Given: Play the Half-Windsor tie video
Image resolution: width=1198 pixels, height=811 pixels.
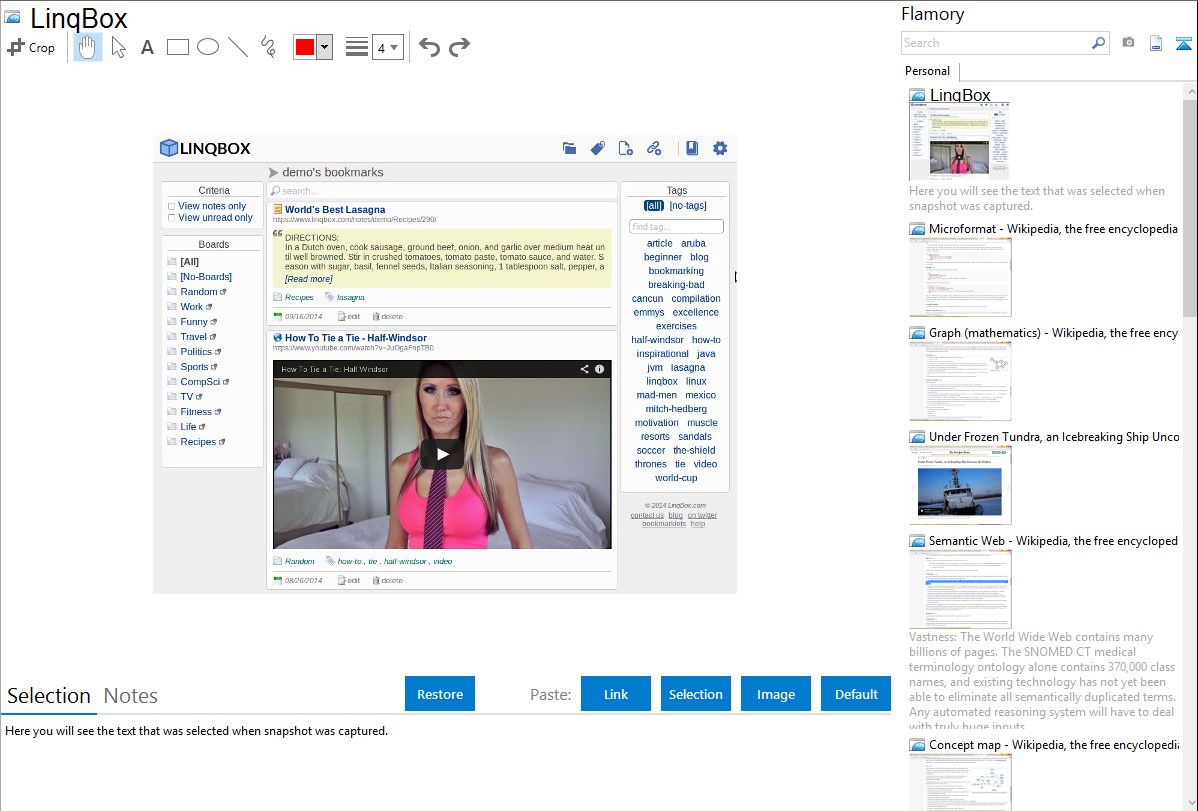Looking at the screenshot, I should coord(442,455).
